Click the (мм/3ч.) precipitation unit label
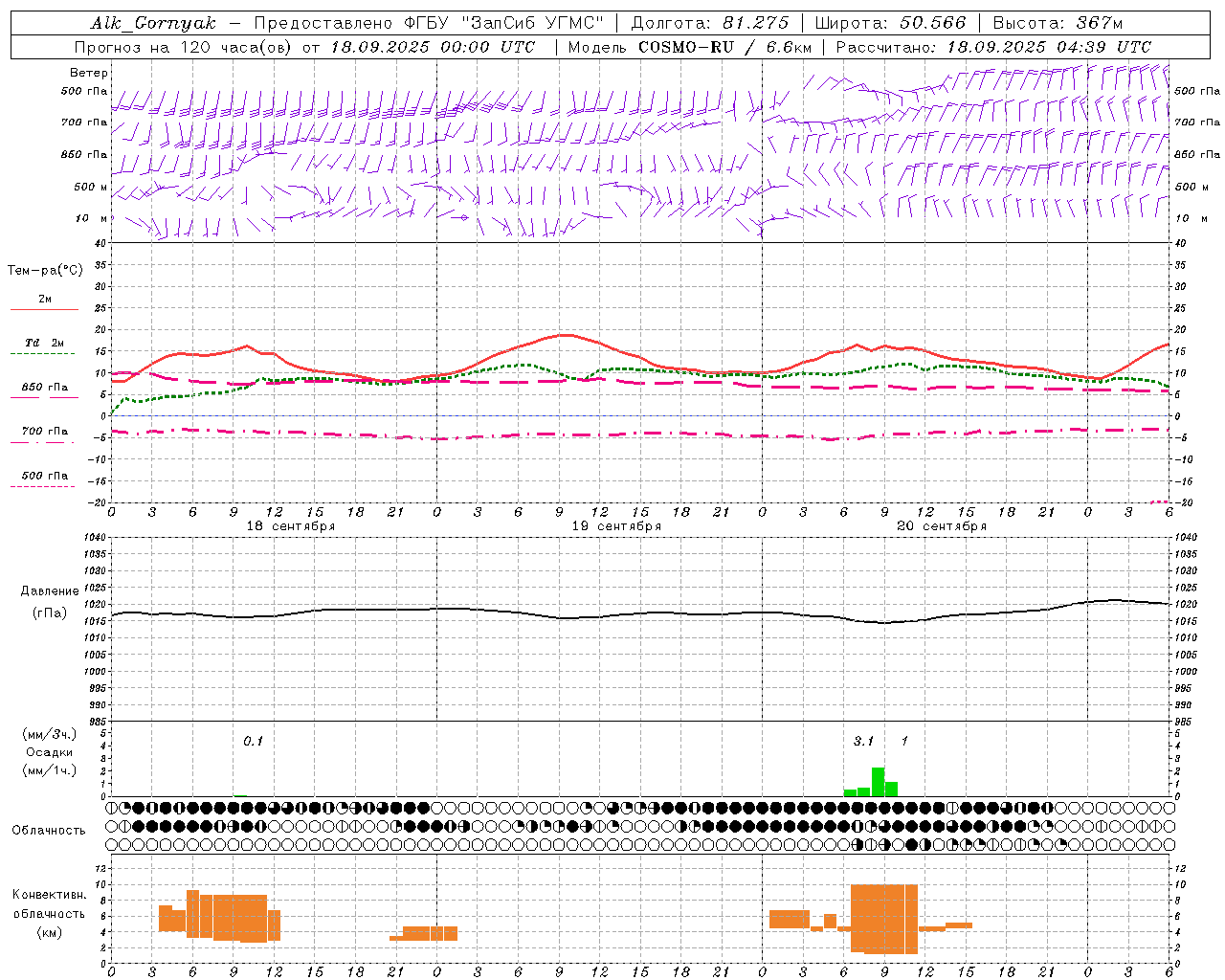 tap(50, 734)
